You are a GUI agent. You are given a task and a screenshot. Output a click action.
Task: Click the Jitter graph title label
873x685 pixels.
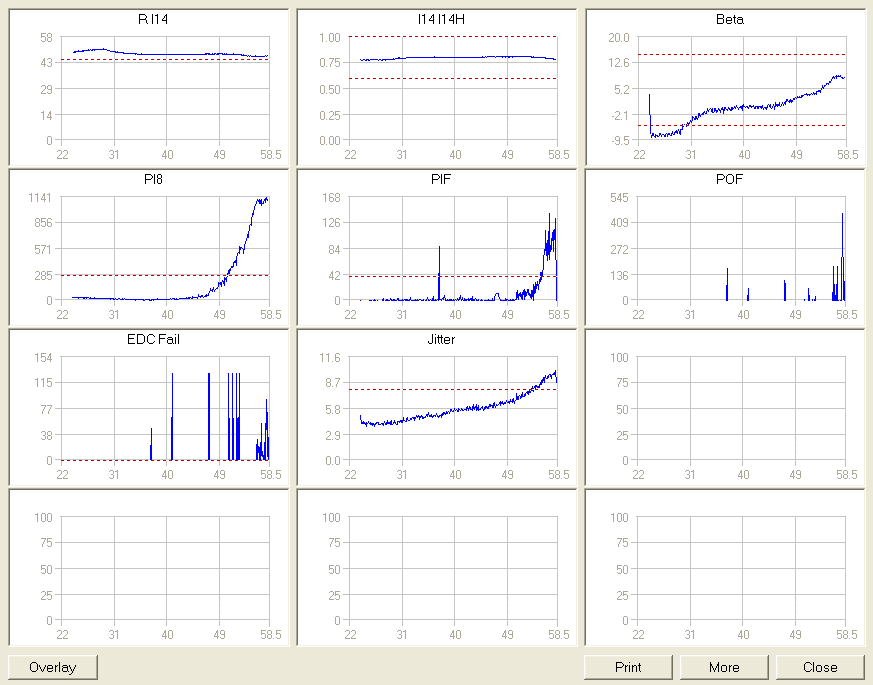pyautogui.click(x=441, y=340)
